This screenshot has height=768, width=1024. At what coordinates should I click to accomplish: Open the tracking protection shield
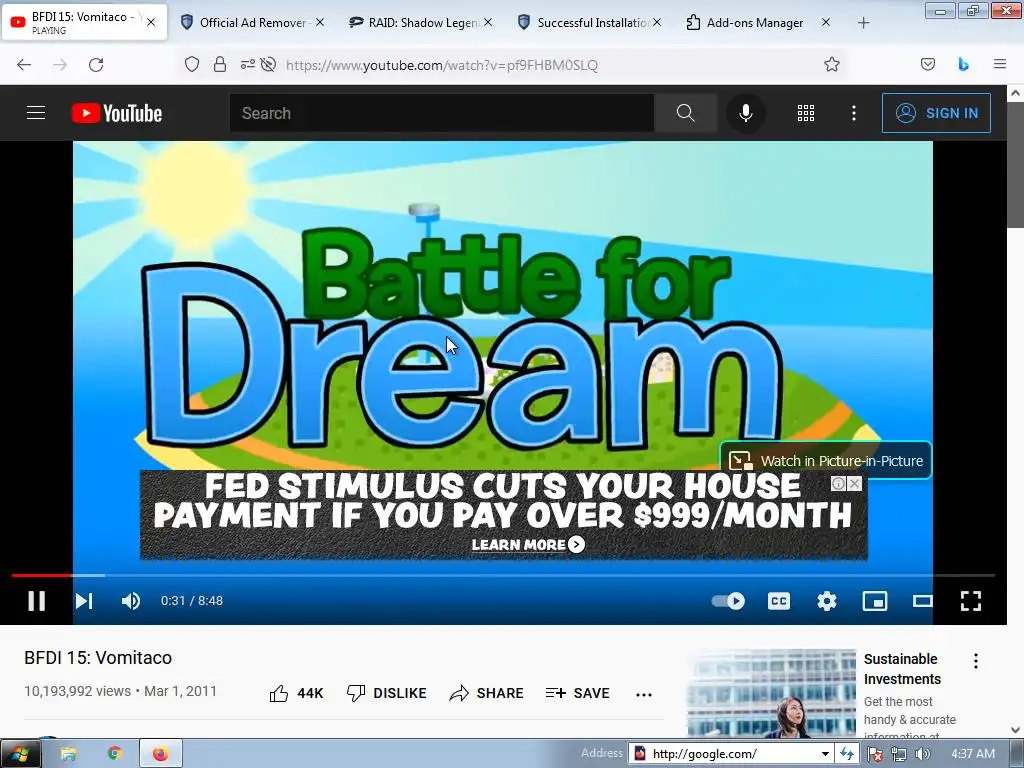click(192, 64)
